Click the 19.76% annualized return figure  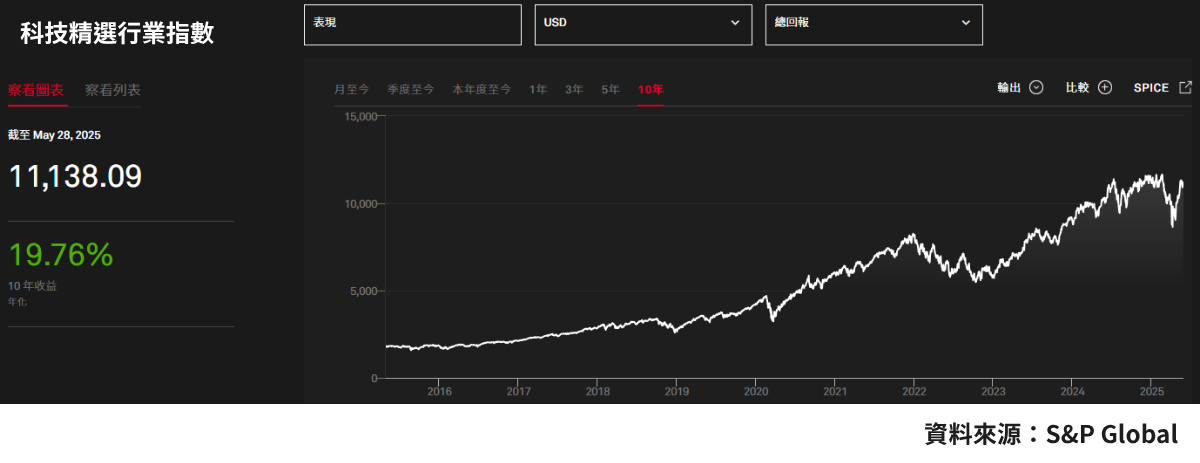[x=61, y=255]
